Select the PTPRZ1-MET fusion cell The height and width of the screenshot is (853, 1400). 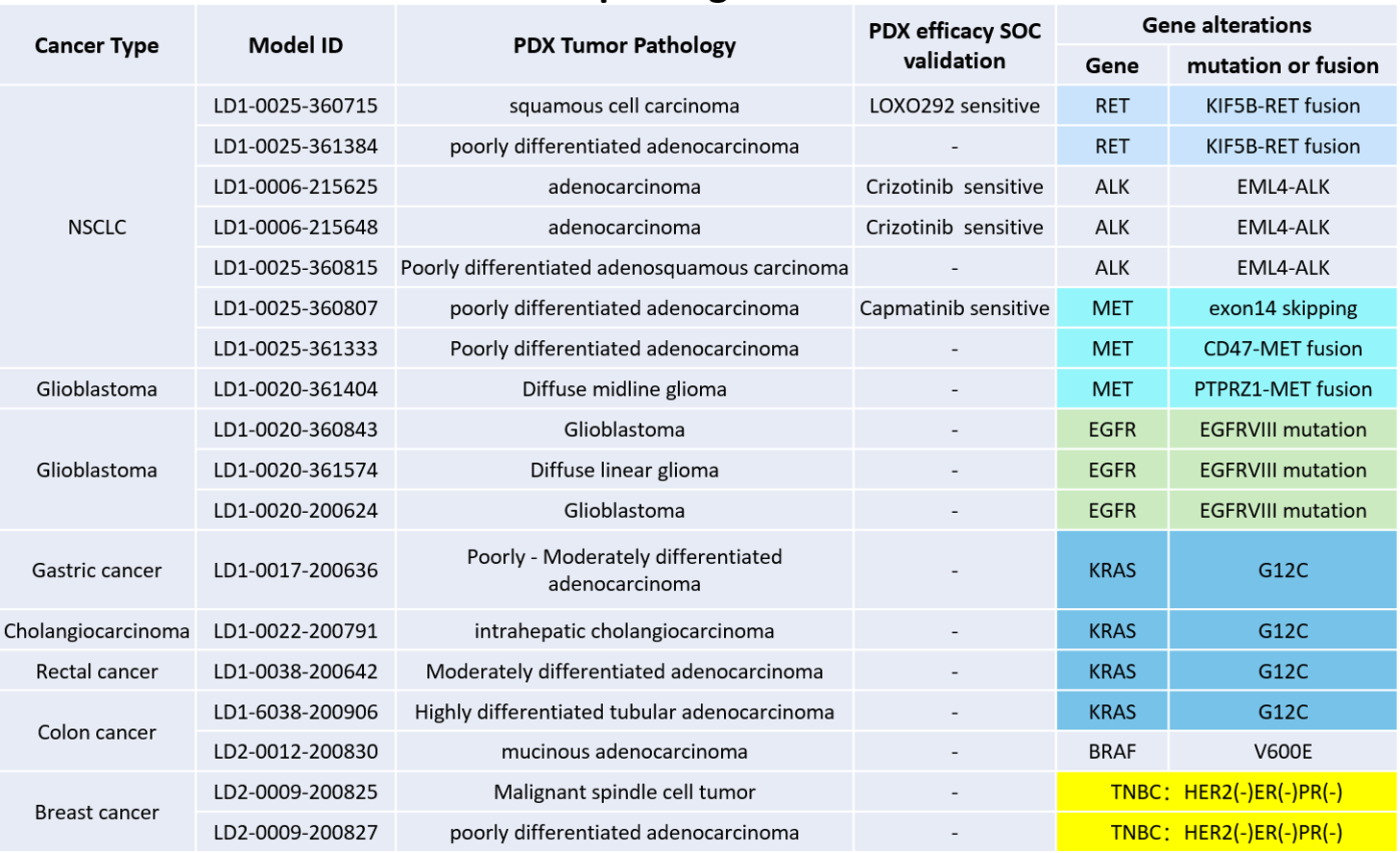coord(1284,389)
